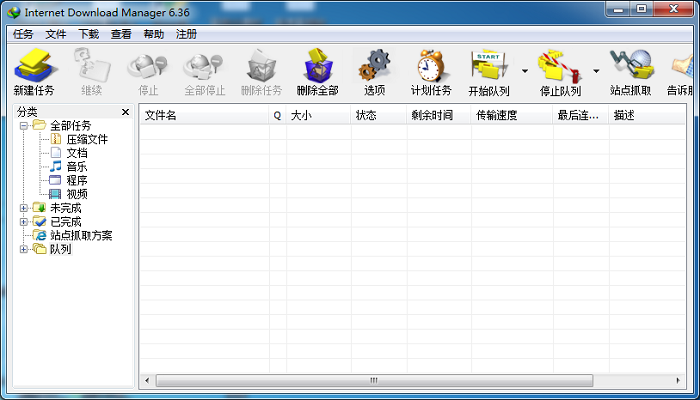This screenshot has width=700, height=400.
Task: Open the 任务 menu
Action: pyautogui.click(x=23, y=34)
